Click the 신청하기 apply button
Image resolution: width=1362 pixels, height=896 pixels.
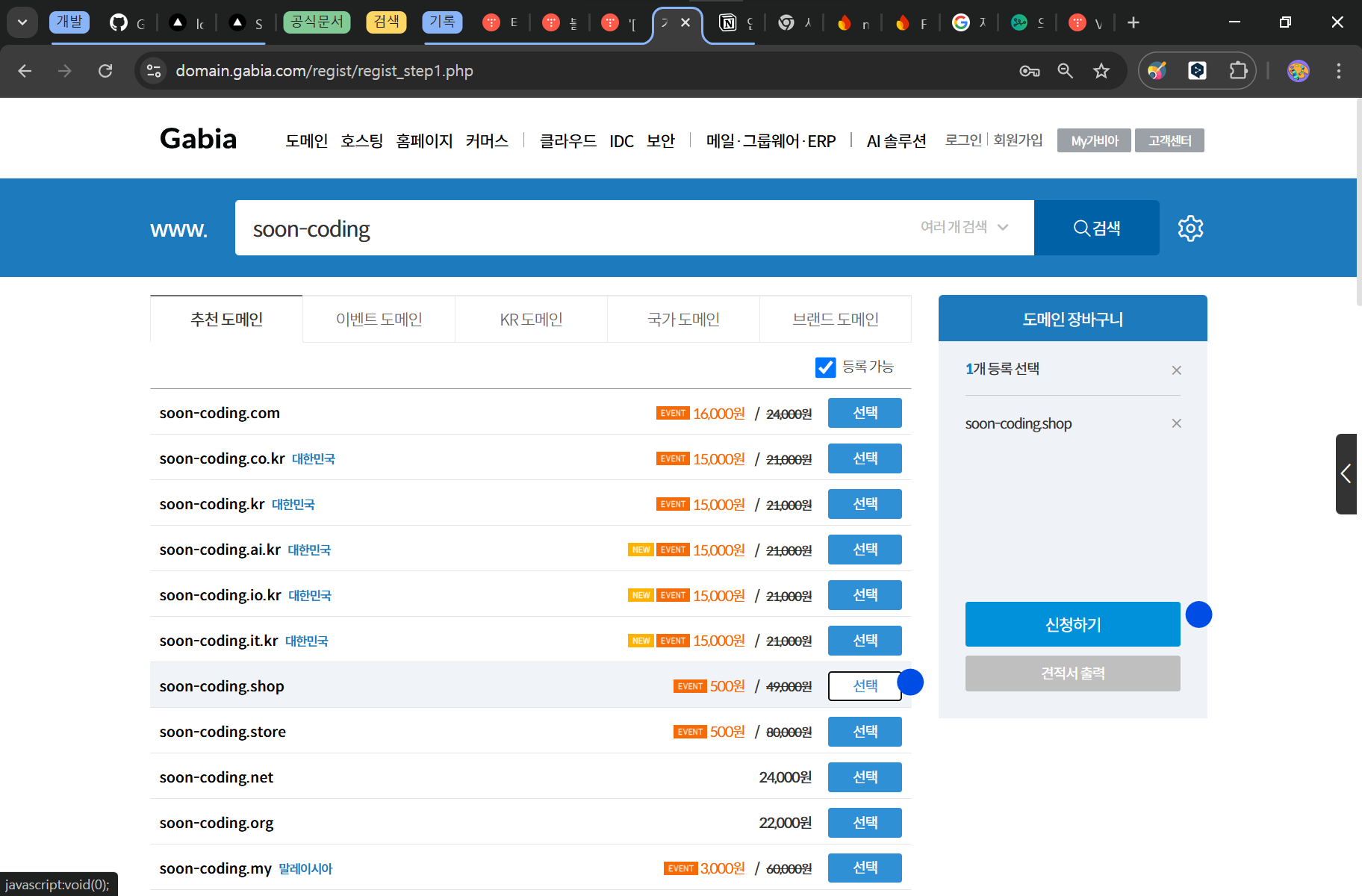pyautogui.click(x=1072, y=624)
